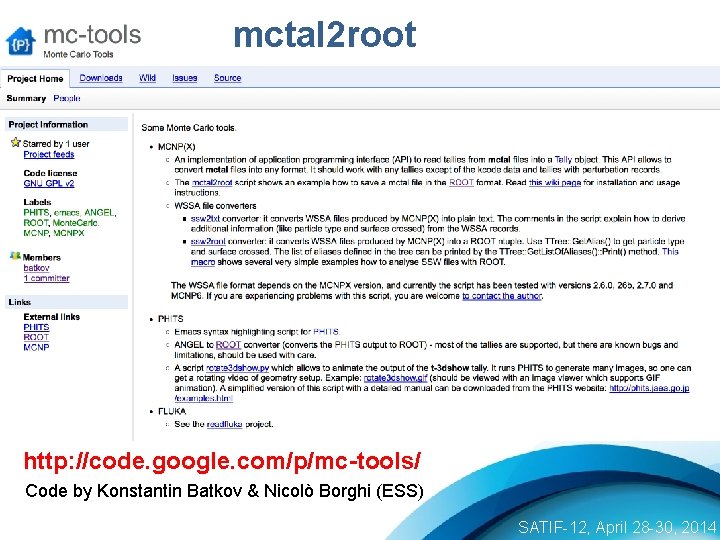Open the mctal2root script link

coord(212,182)
